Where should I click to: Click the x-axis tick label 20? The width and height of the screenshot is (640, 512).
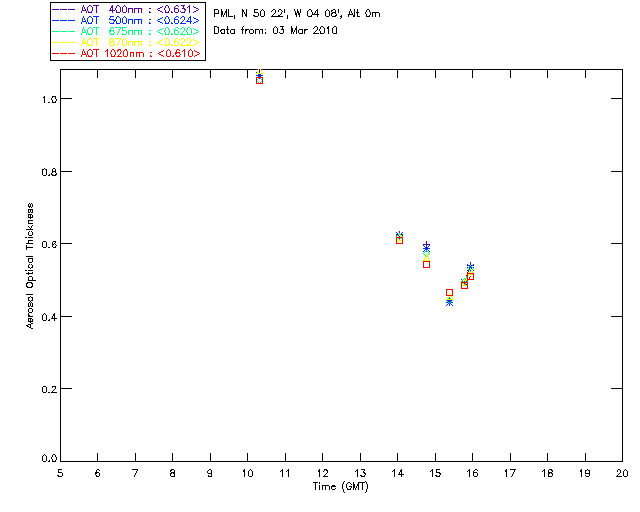pos(622,473)
